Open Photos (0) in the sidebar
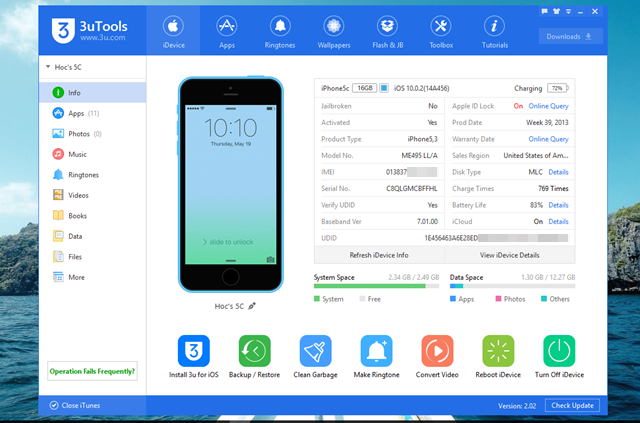640x423 pixels. [93, 134]
